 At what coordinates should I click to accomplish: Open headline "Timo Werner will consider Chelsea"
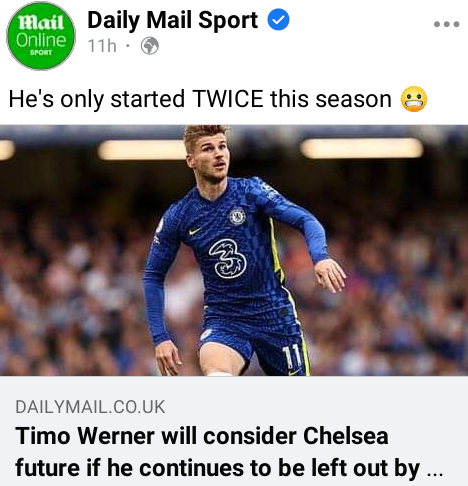(202, 436)
